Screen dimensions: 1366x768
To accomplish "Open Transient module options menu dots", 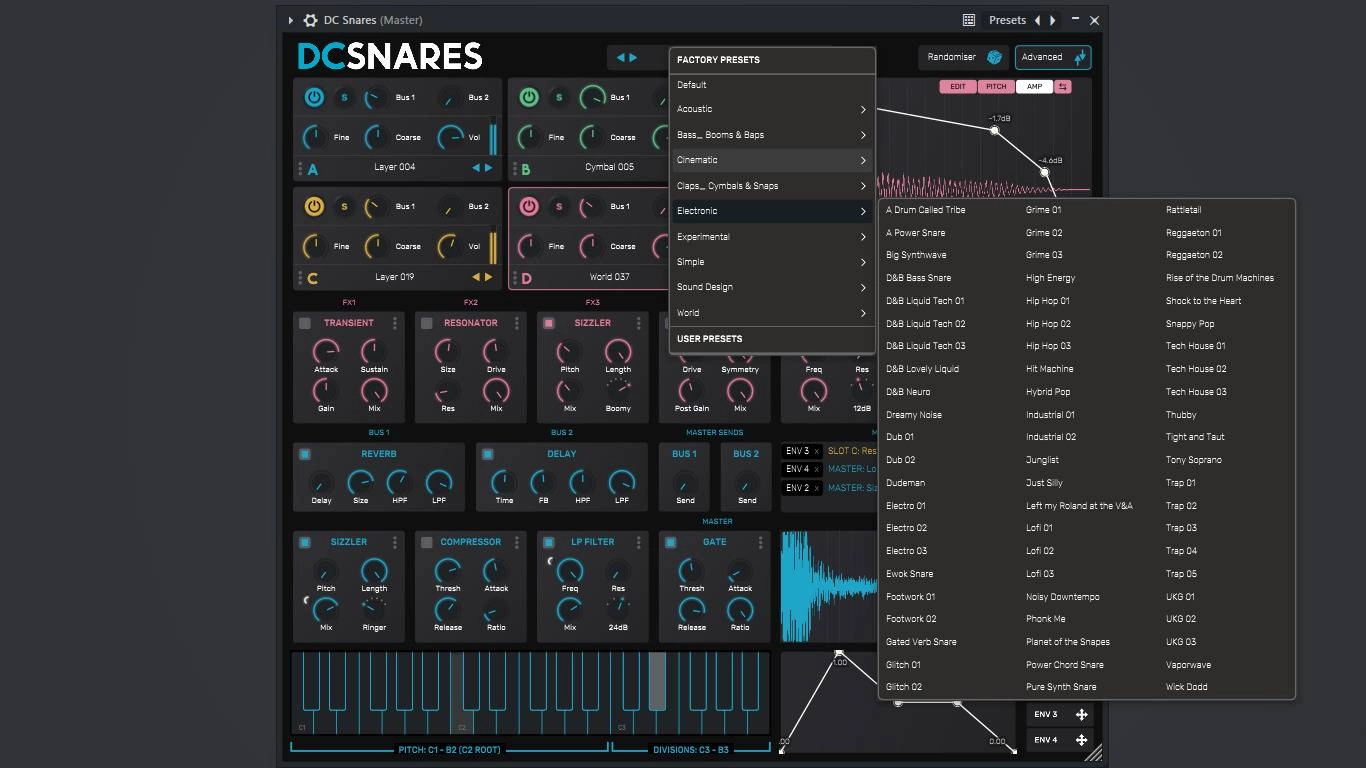I will click(395, 323).
